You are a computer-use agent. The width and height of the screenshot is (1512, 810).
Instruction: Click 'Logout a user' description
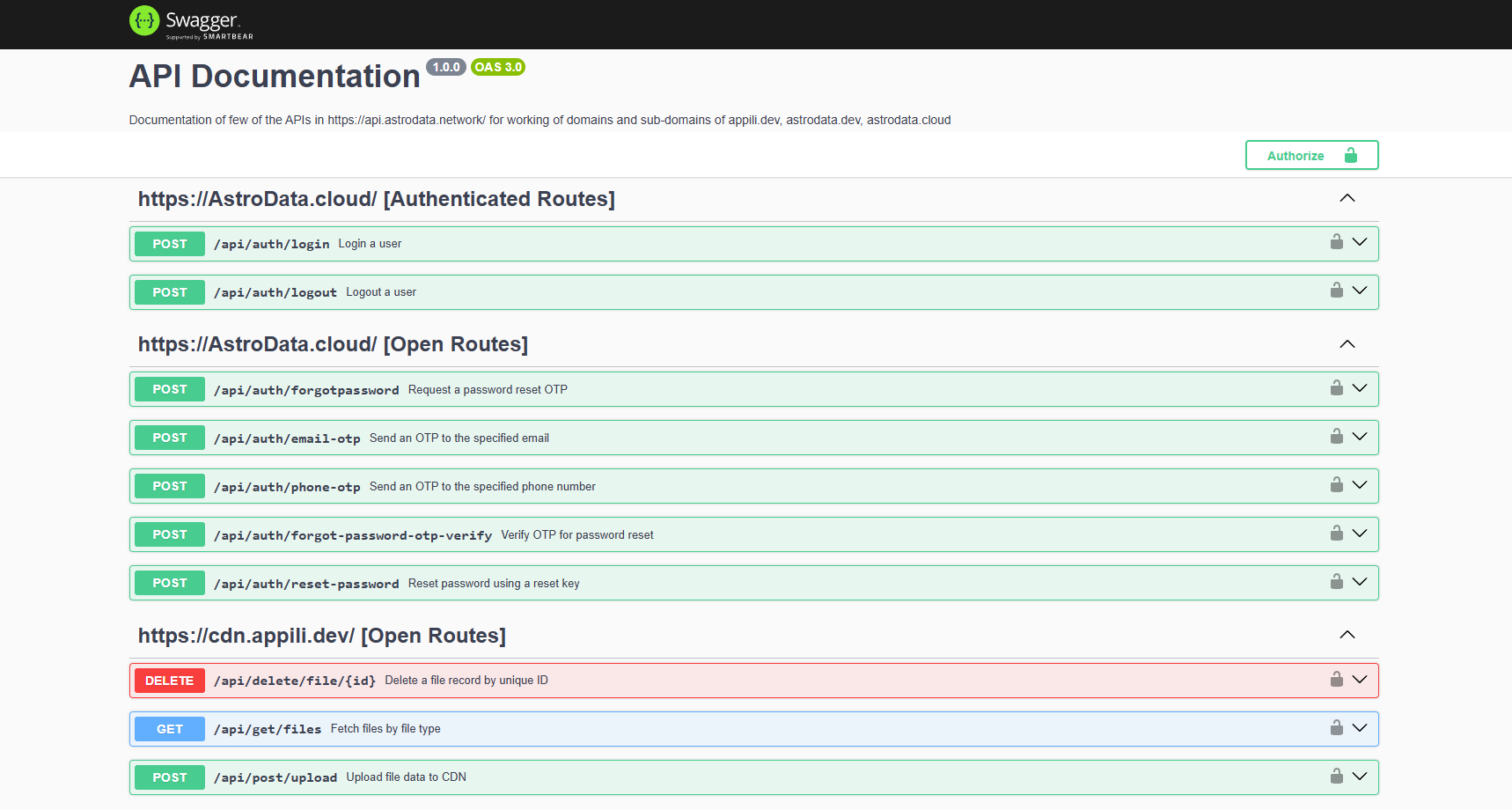point(381,292)
